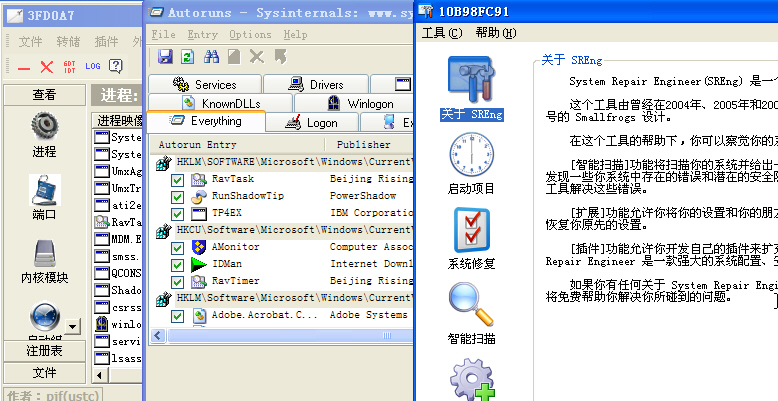Click the AMonitor shield icon
This screenshot has width=778, height=401.
tap(198, 248)
